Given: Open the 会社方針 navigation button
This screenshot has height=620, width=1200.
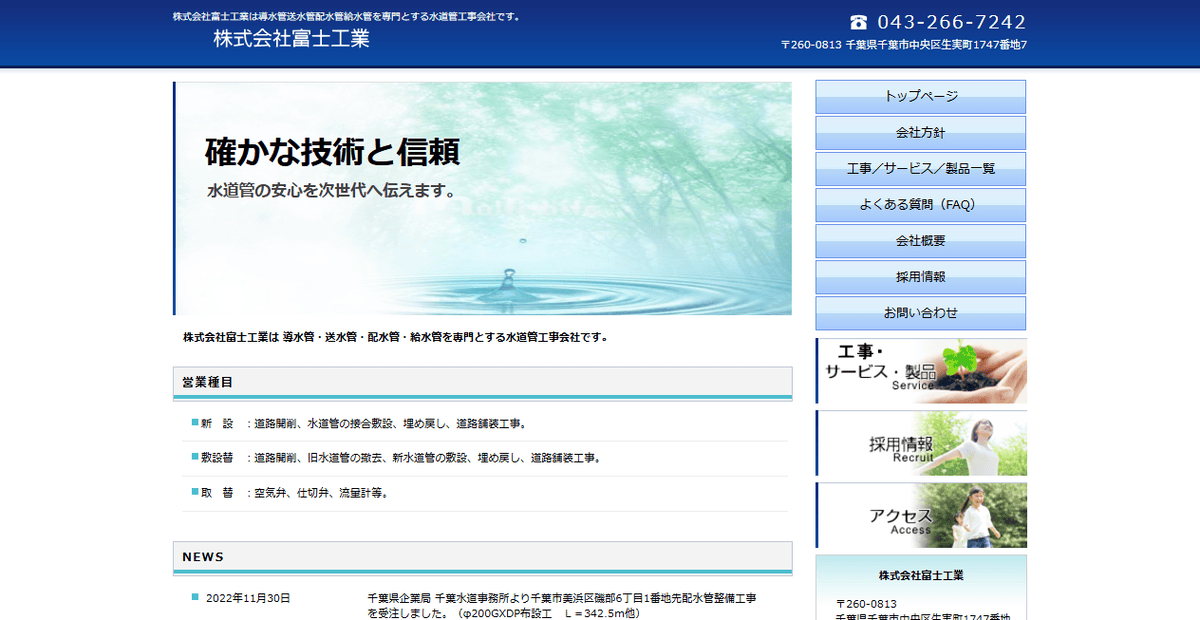Looking at the screenshot, I should (920, 133).
